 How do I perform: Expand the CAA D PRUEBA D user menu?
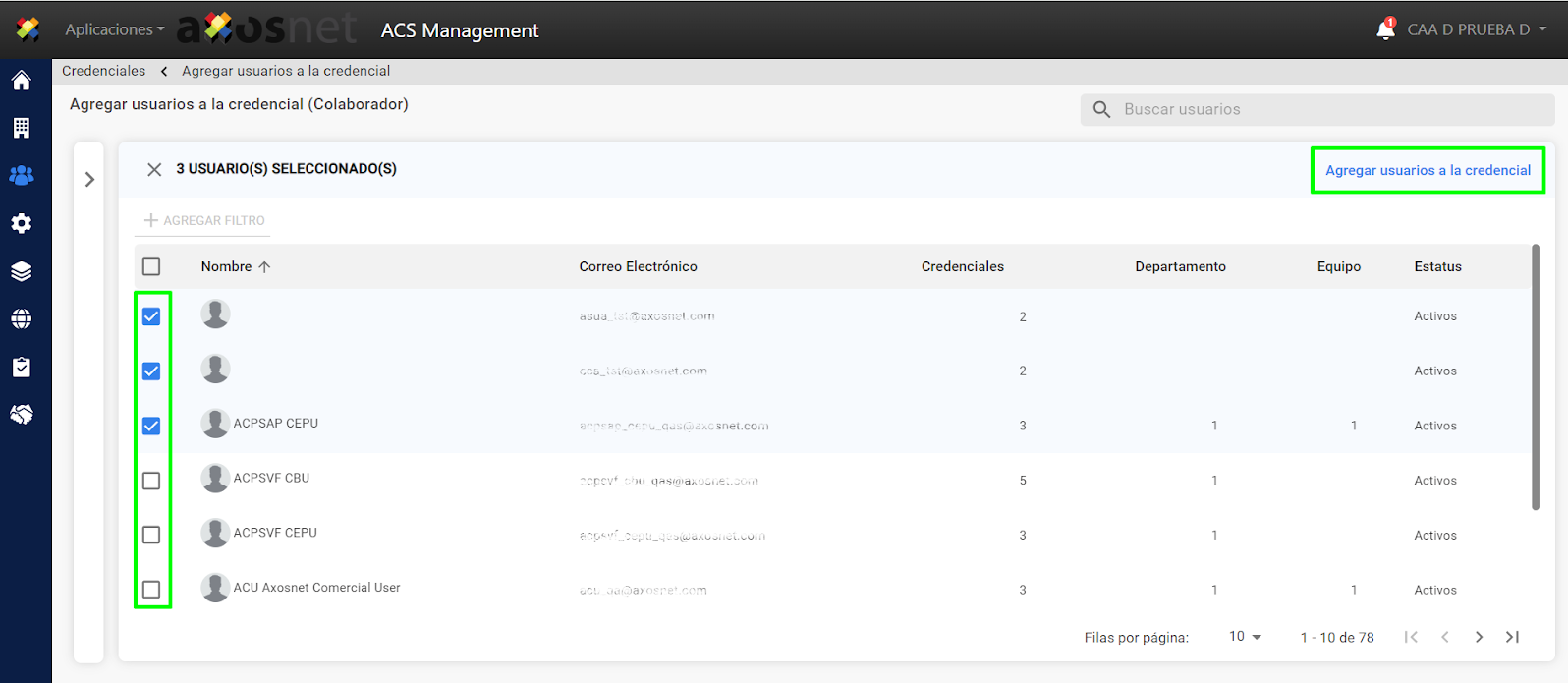1476,29
